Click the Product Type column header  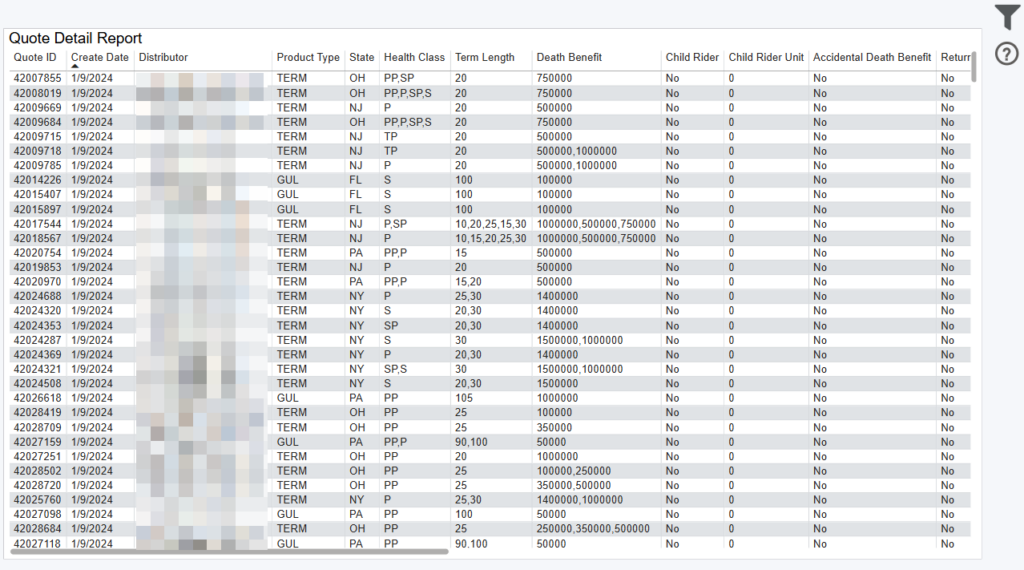click(308, 57)
